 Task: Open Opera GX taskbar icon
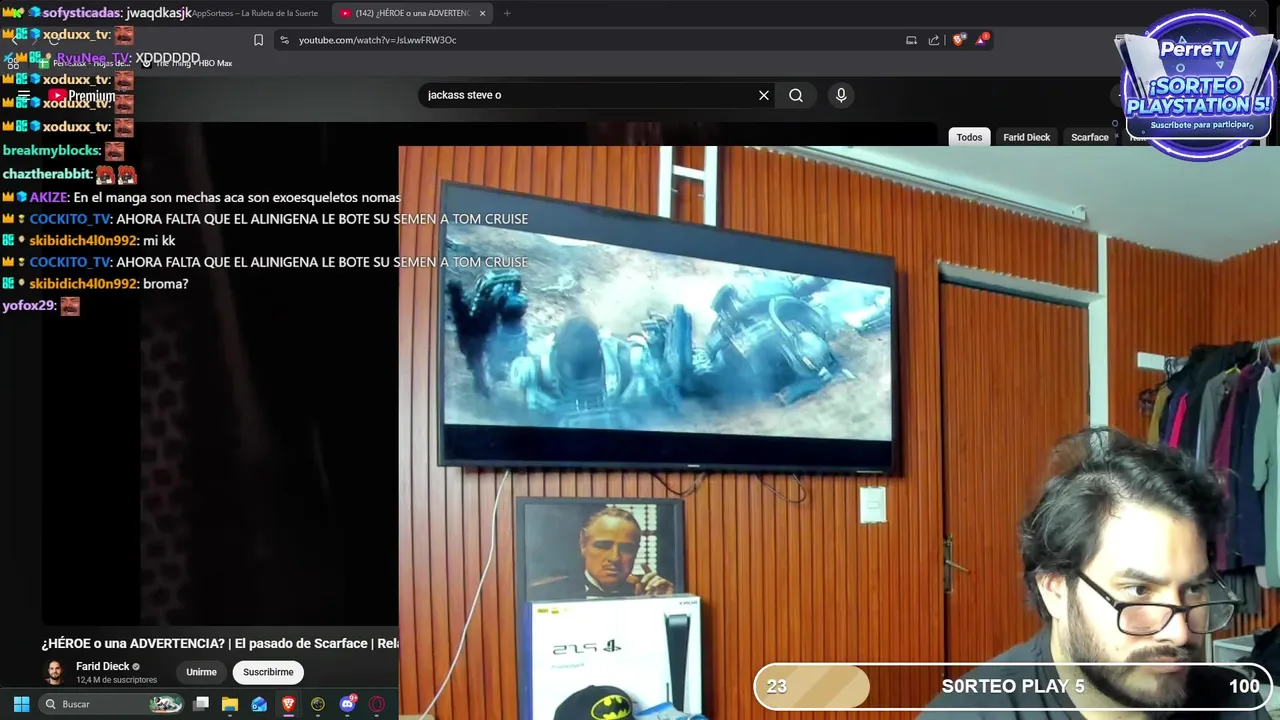pos(377,704)
